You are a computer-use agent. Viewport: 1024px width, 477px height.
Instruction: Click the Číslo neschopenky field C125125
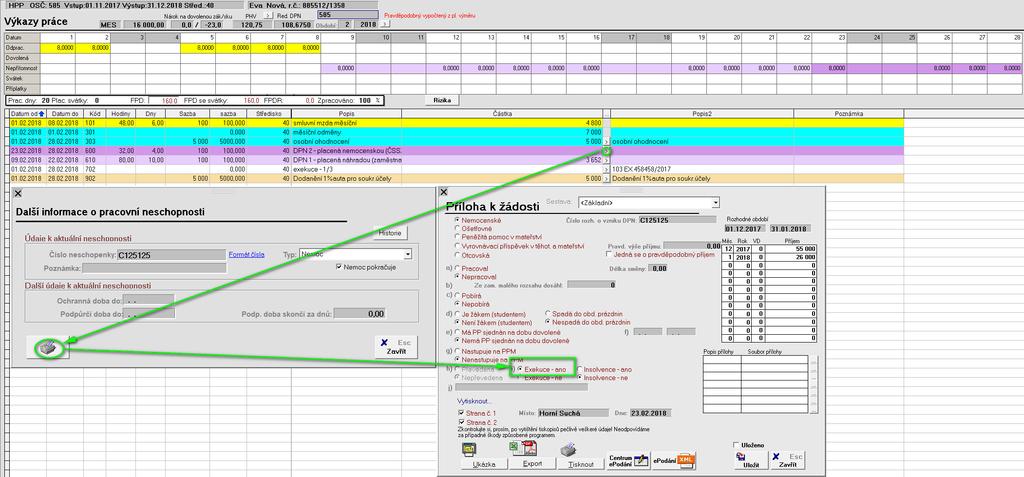click(171, 255)
